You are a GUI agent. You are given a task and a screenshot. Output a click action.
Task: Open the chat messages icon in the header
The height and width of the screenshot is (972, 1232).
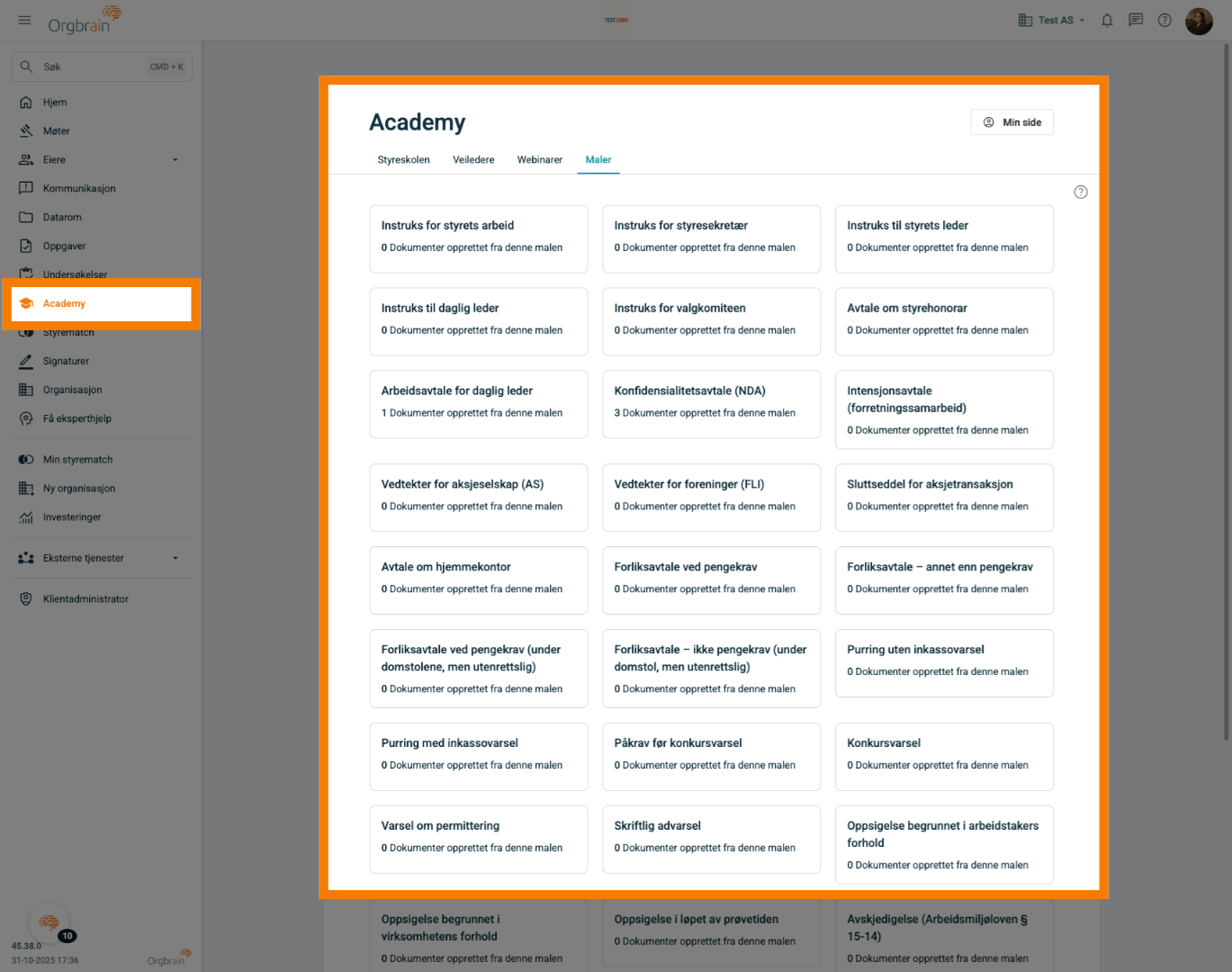pyautogui.click(x=1136, y=20)
